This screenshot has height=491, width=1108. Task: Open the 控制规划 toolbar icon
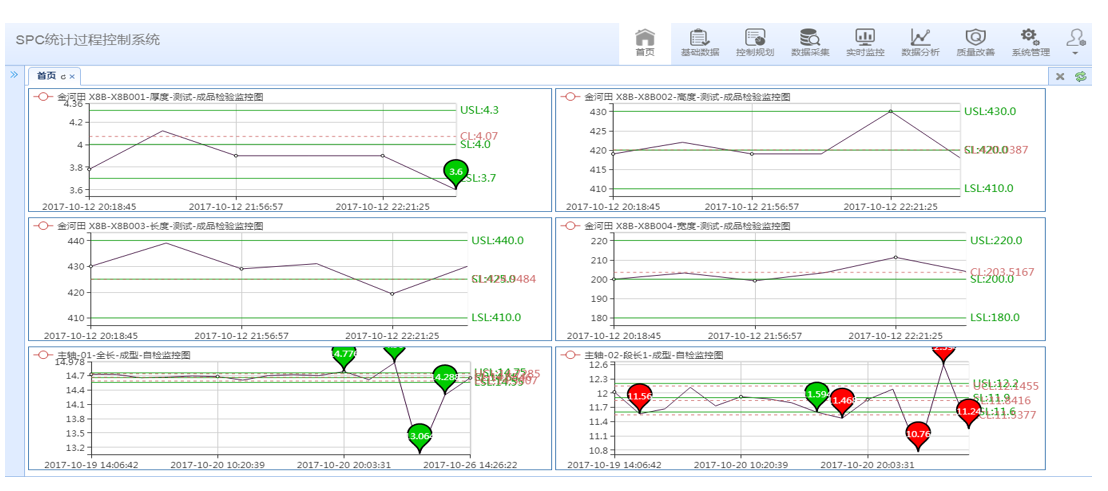tap(755, 42)
